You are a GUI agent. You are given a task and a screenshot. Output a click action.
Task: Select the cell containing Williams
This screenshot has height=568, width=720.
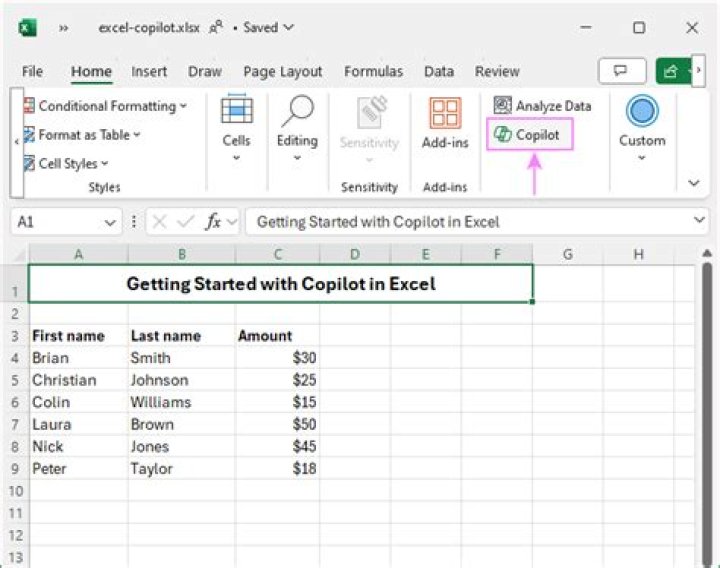(x=182, y=402)
